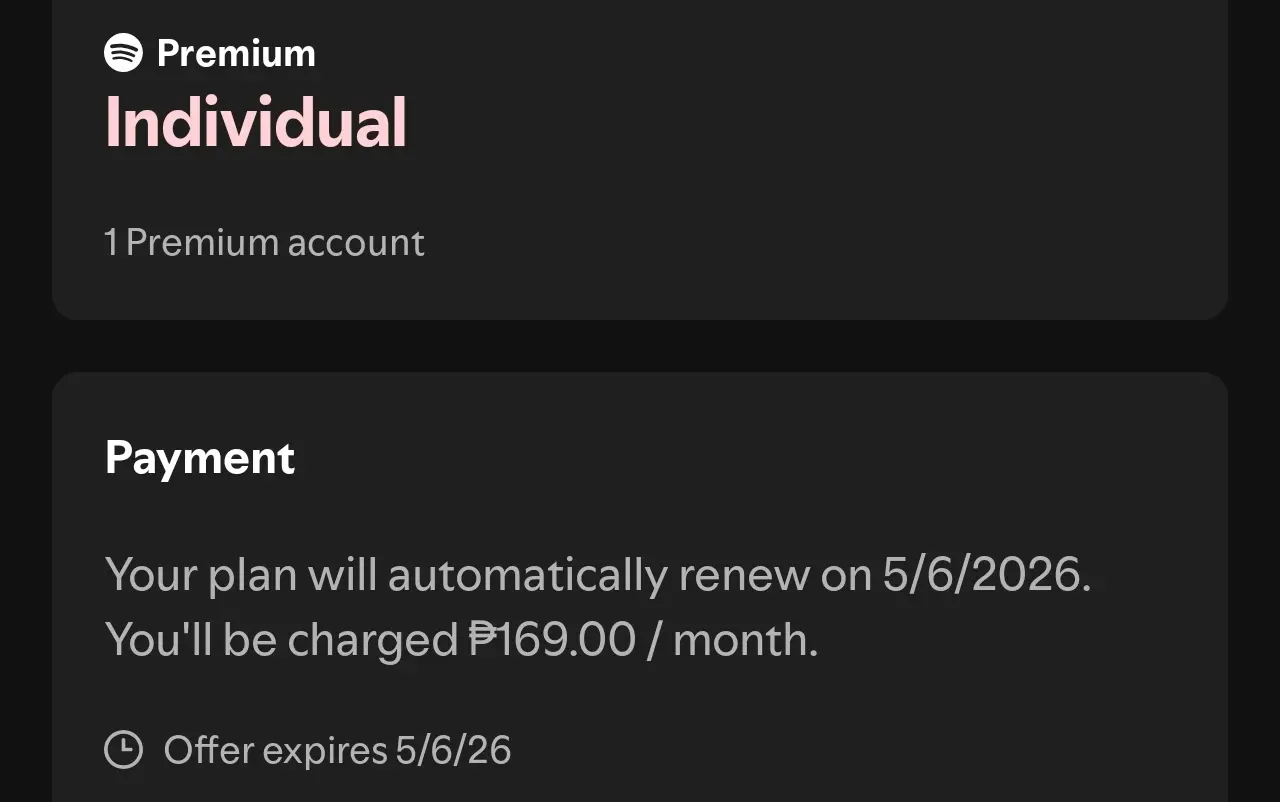Click the black margin right of the cards
This screenshot has width=1280, height=802.
[1254, 400]
